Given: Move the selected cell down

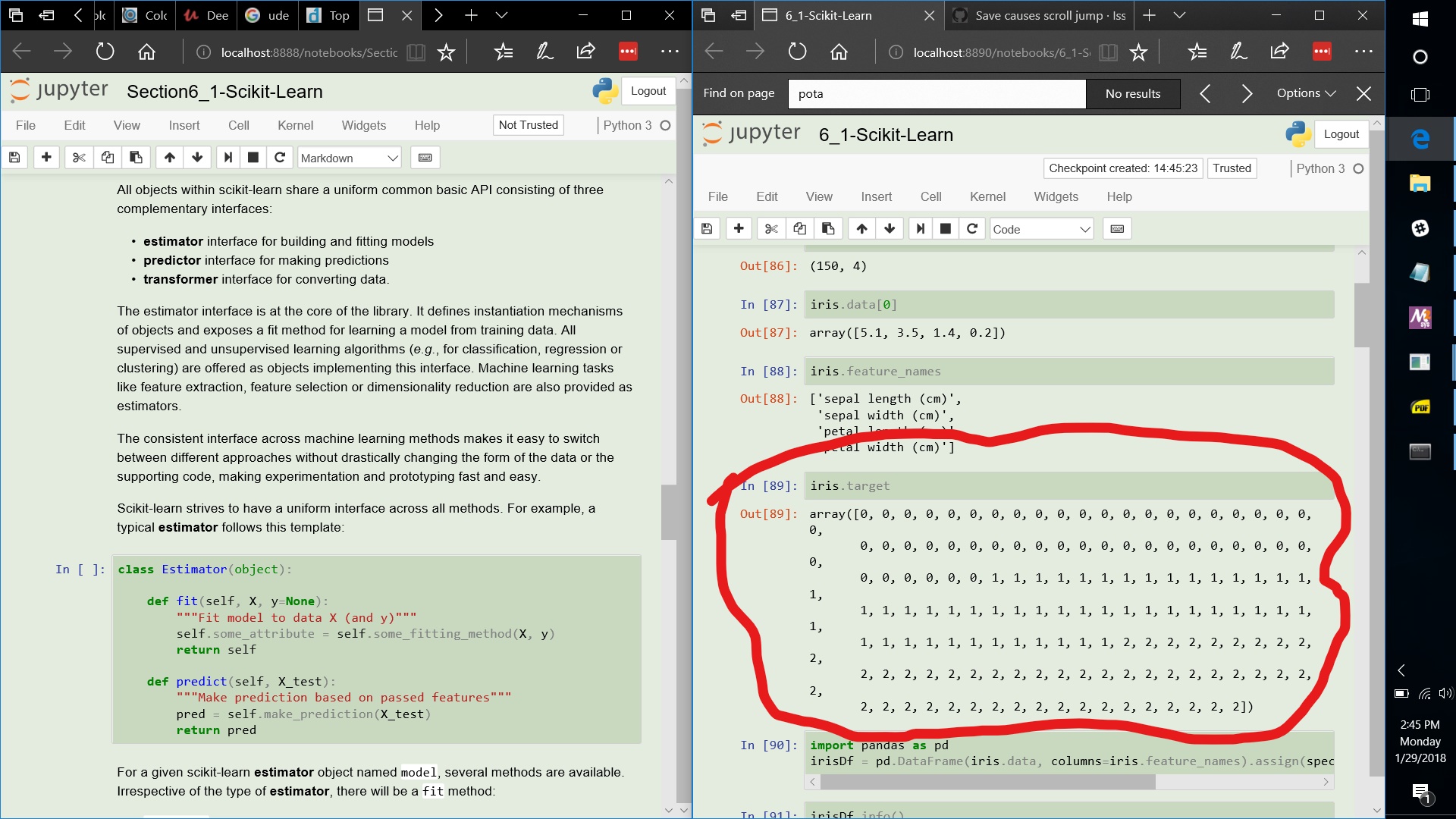Looking at the screenshot, I should (889, 228).
